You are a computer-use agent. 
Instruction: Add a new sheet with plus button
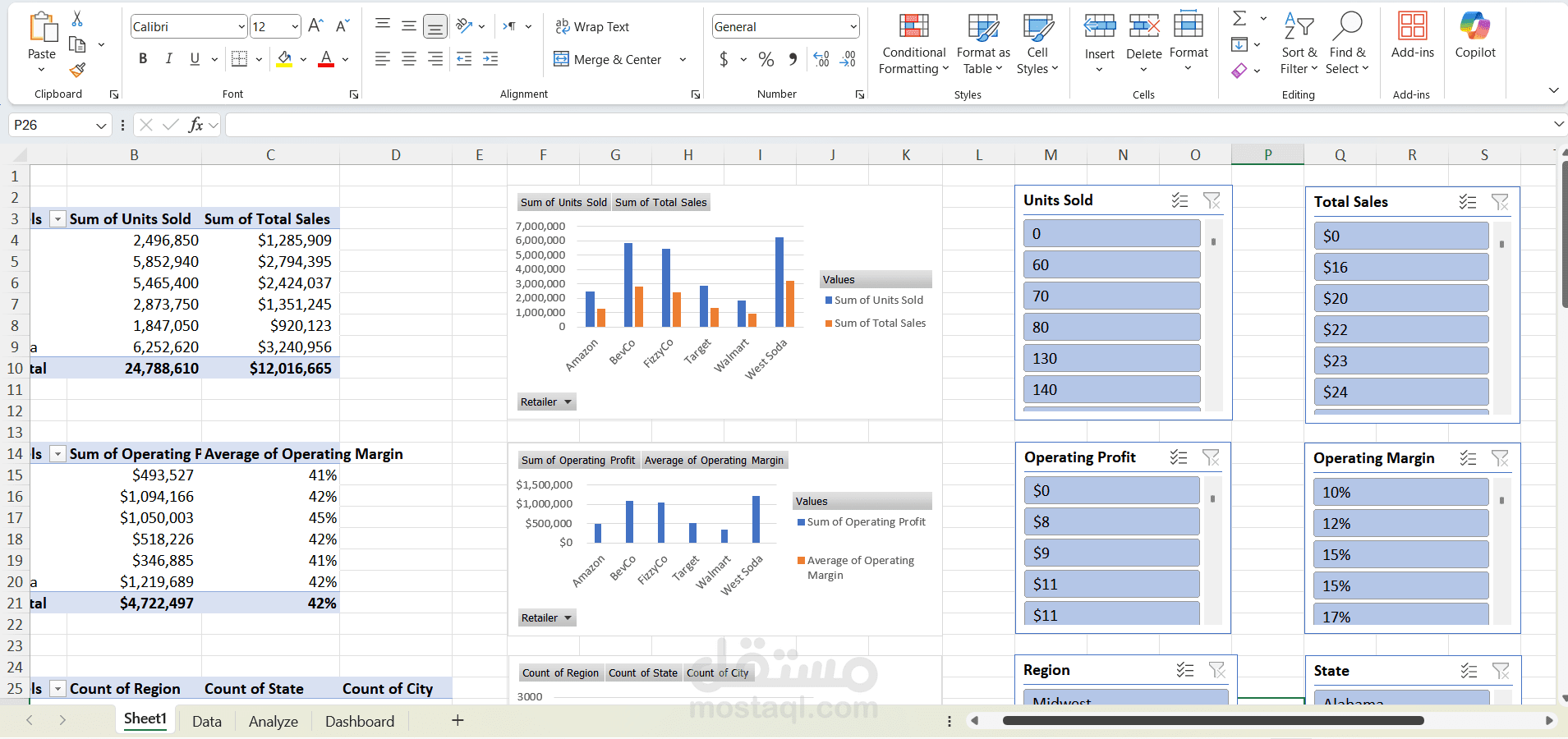click(458, 720)
